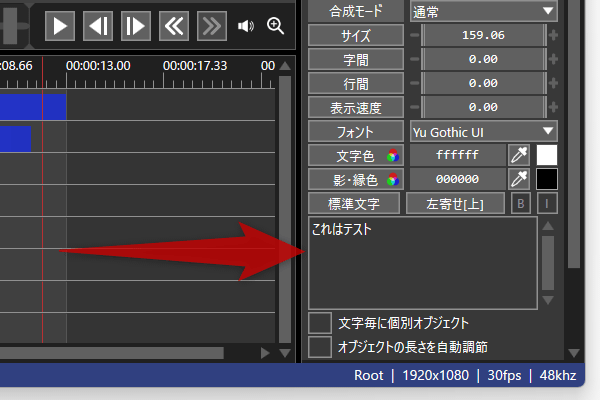The height and width of the screenshot is (400, 600).
Task: Toggle italic with the I button
Action: tap(547, 203)
